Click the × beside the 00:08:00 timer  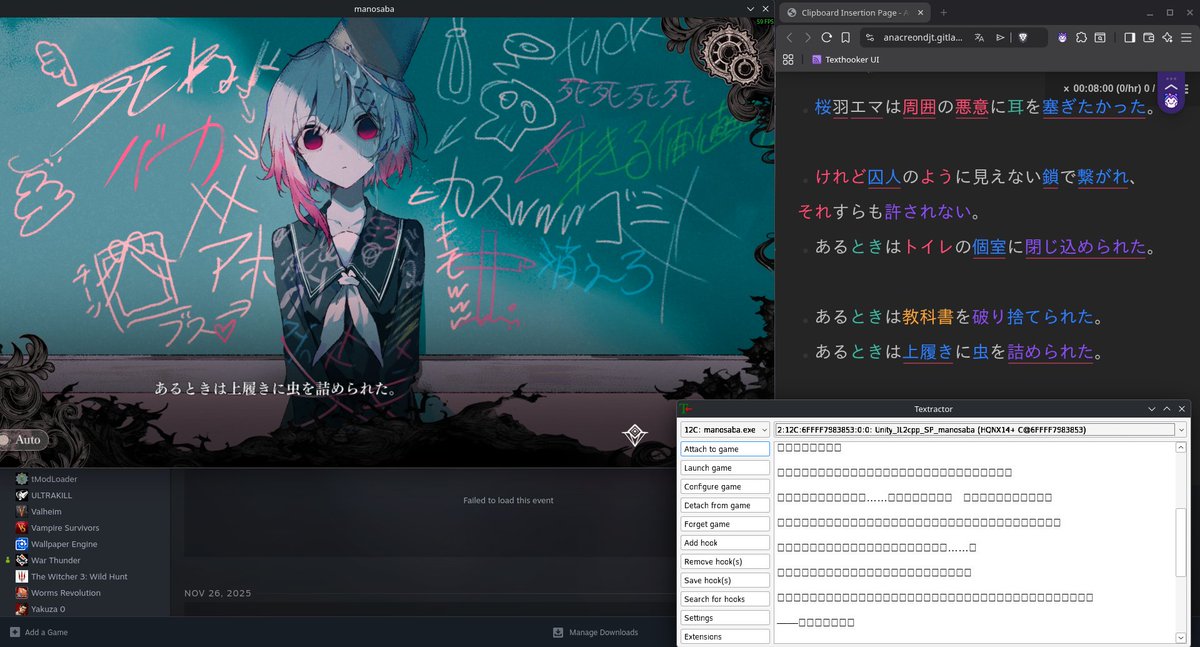1066,89
